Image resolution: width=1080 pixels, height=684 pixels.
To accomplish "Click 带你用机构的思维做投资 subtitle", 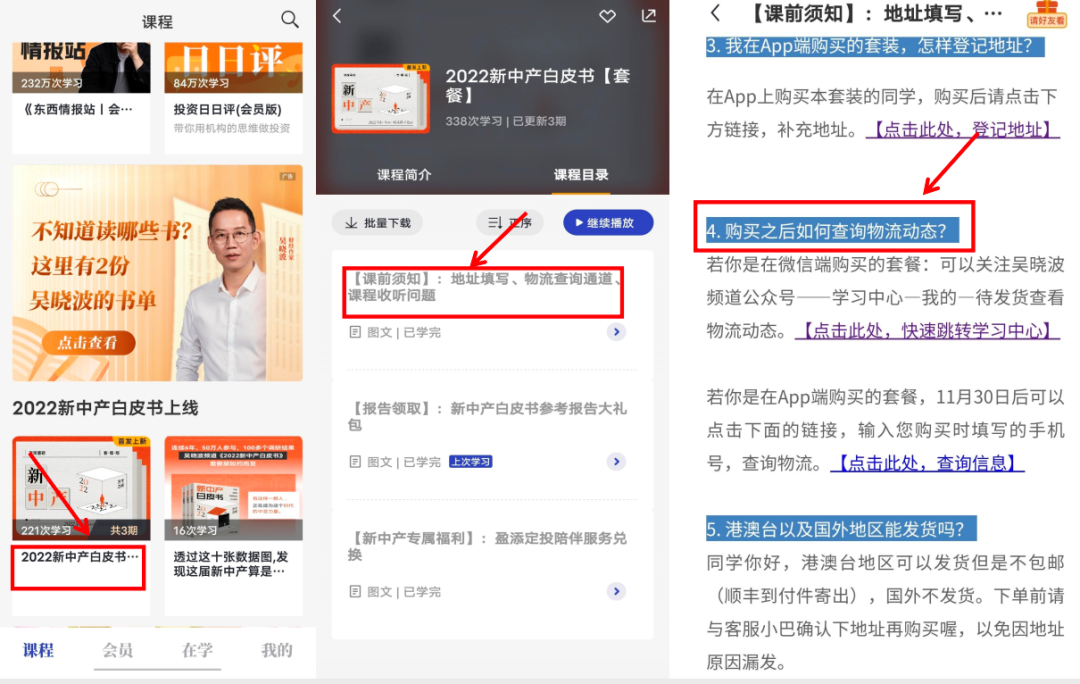I will 232,128.
